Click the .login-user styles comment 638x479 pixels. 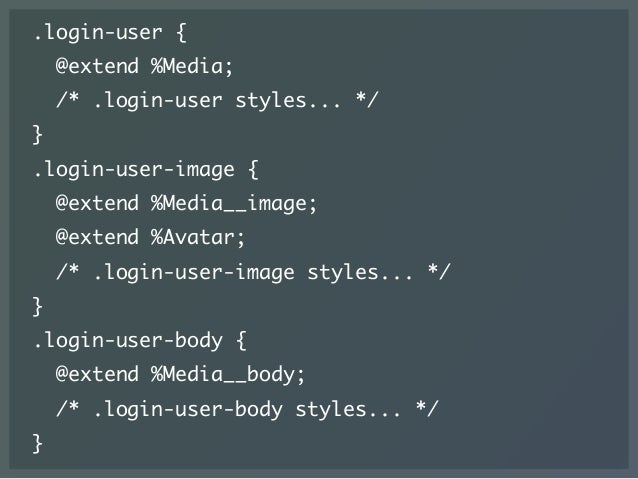tap(217, 101)
